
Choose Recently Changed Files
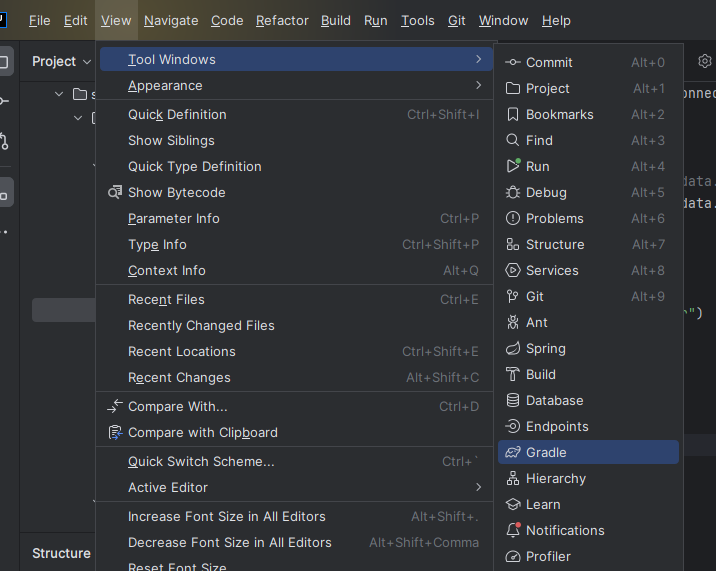click(x=296, y=326)
